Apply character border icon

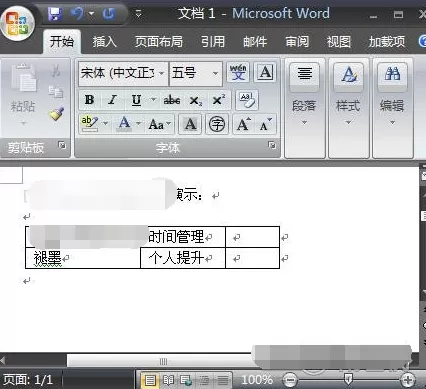point(265,72)
